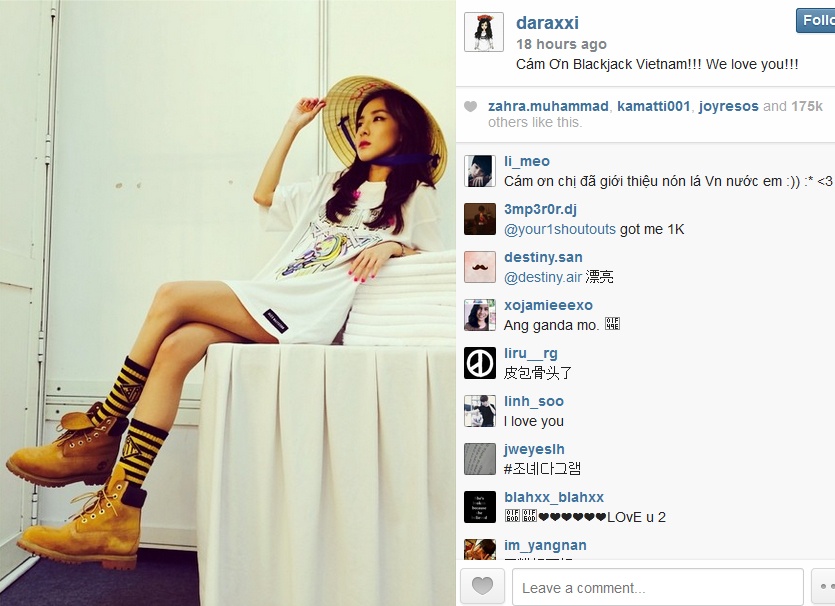The height and width of the screenshot is (606, 835).
Task: Click the Leave a comment field
Action: [658, 587]
